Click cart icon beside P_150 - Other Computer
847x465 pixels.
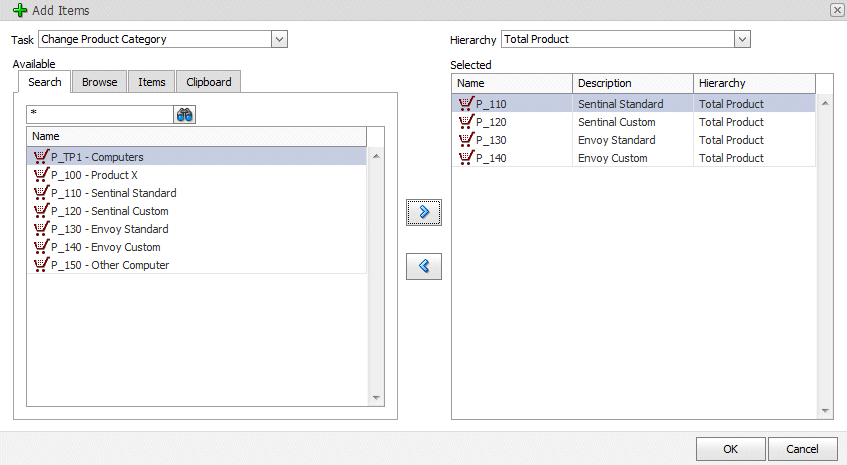41,265
